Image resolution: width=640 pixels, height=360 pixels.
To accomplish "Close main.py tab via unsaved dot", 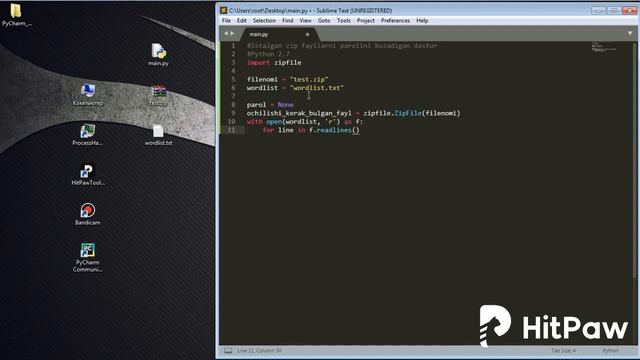I will (x=307, y=34).
